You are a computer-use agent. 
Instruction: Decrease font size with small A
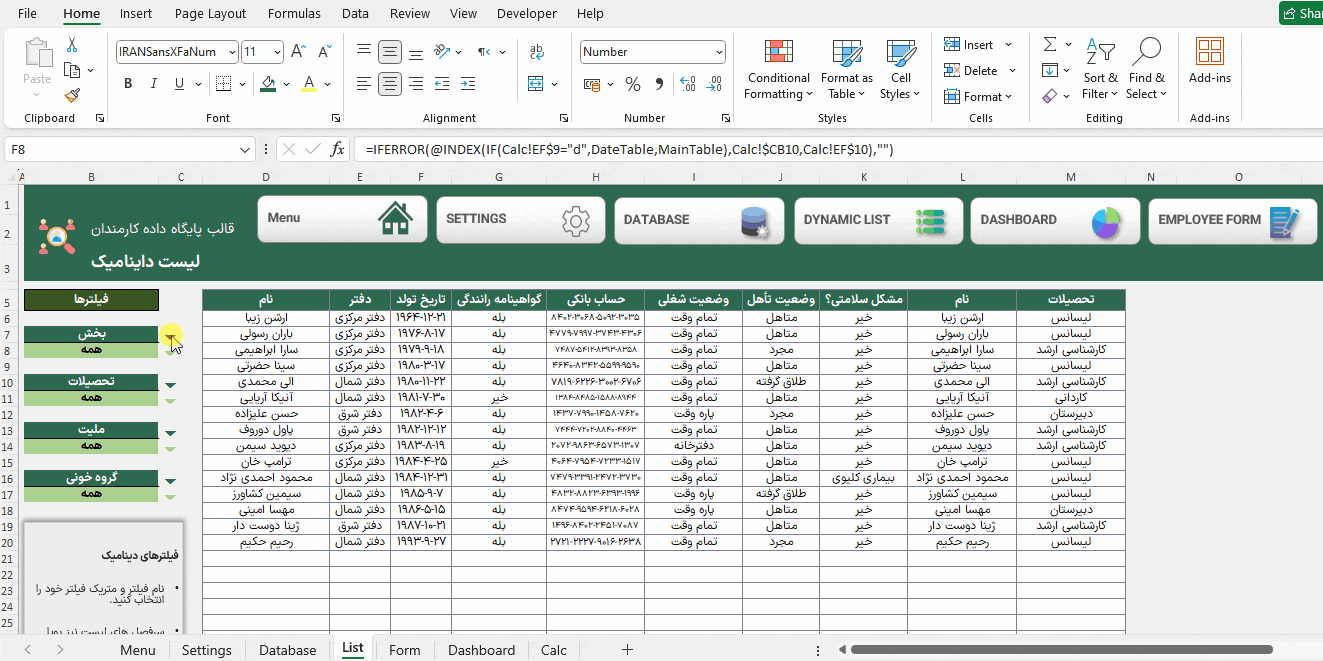(325, 52)
